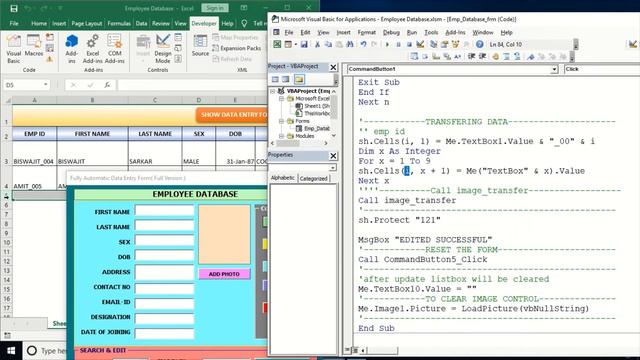Viewport: 640px width, 360px height.
Task: Click Cut scissors icon in VBA toolbar
Action: (317, 44)
